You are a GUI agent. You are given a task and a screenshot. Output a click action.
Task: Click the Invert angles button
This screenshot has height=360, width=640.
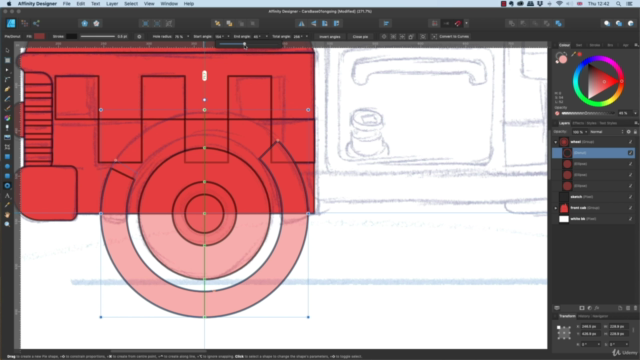coord(330,36)
